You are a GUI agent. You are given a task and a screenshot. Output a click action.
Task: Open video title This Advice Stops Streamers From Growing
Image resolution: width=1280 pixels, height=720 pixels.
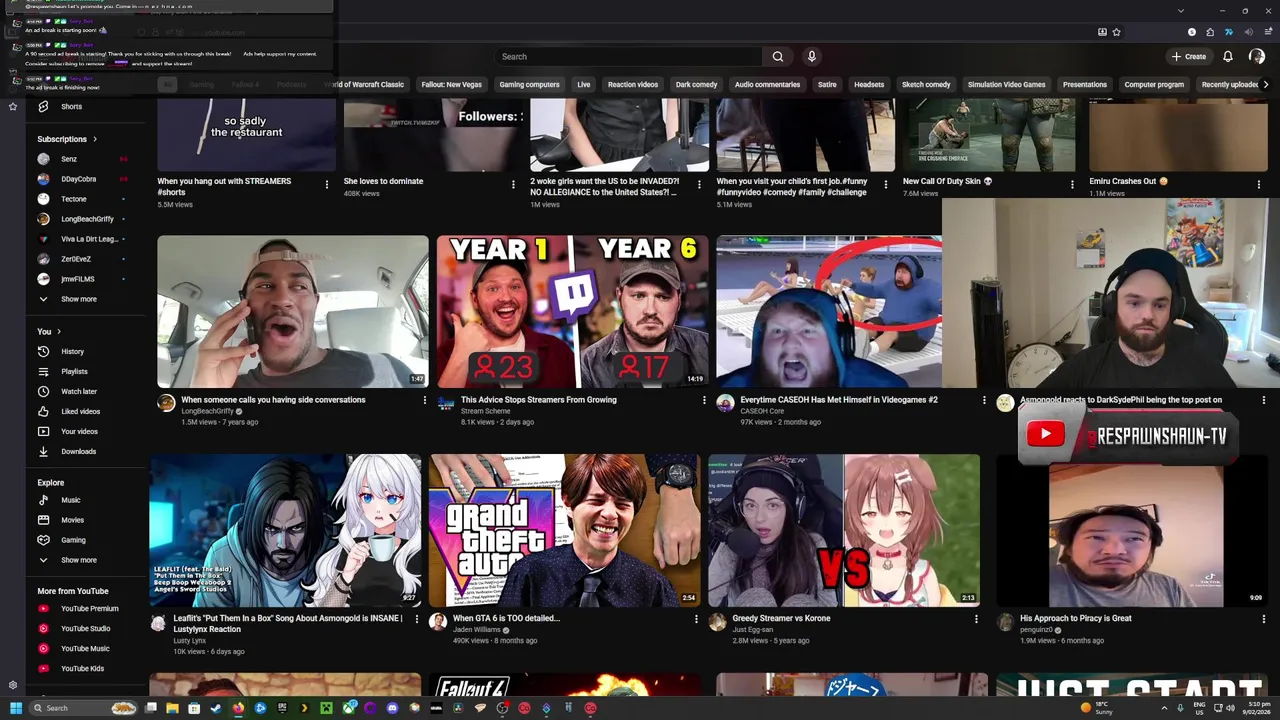pyautogui.click(x=539, y=400)
